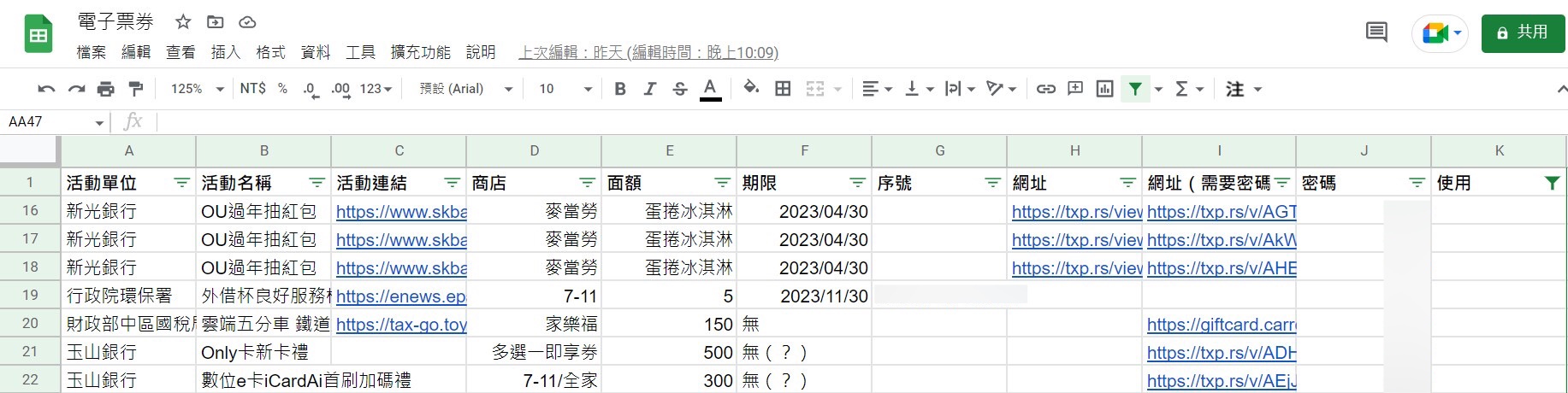Toggle bold formatting
Screen dimensions: 1568x393
620,89
